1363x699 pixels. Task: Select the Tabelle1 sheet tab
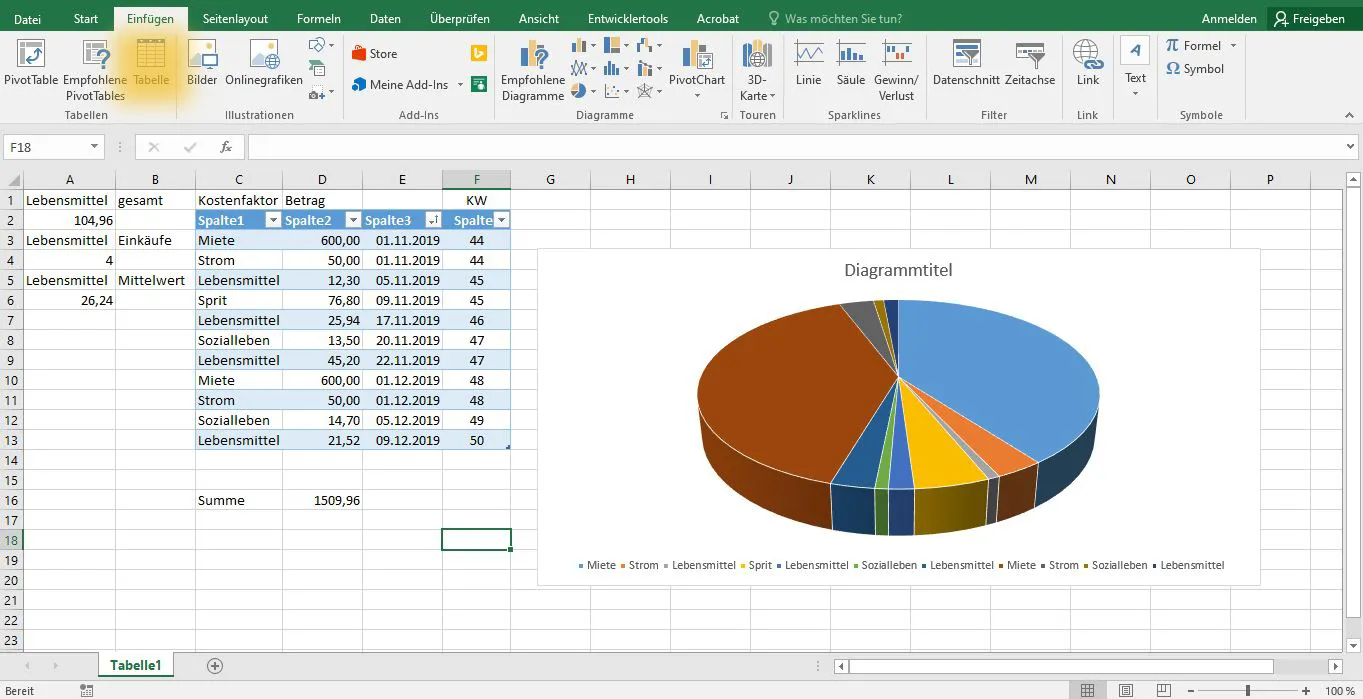click(135, 664)
